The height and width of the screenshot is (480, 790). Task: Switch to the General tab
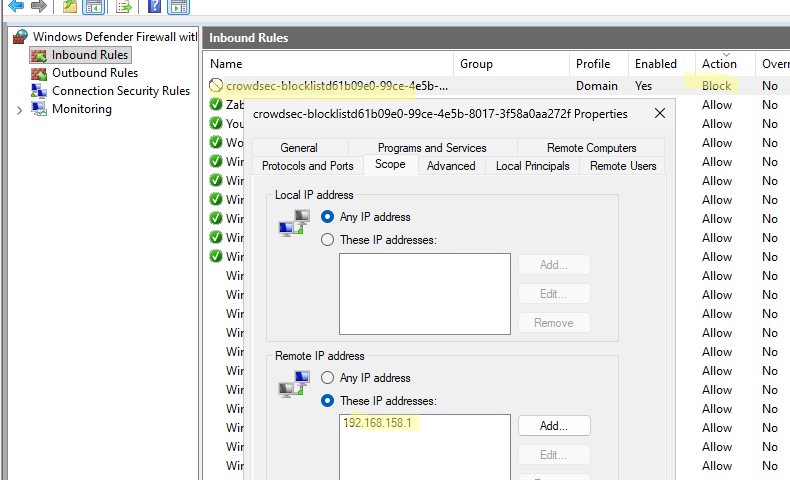[299, 148]
